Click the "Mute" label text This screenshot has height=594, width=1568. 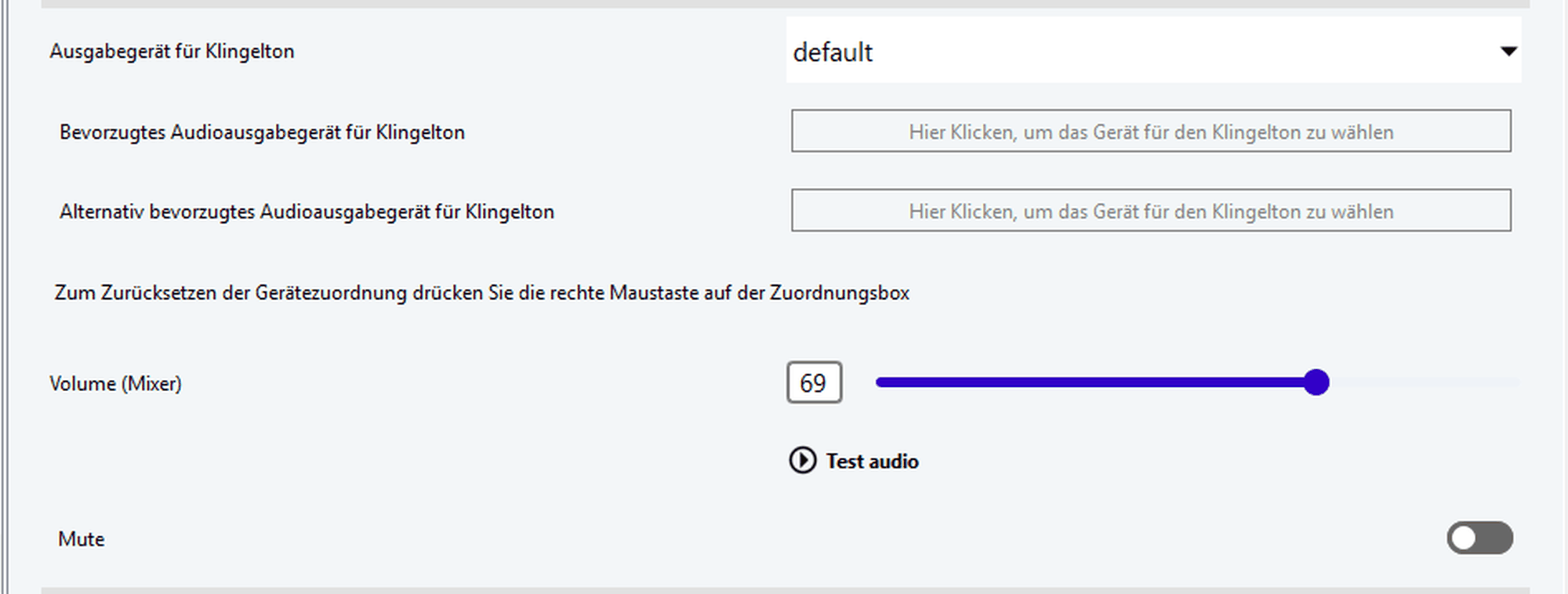[81, 539]
